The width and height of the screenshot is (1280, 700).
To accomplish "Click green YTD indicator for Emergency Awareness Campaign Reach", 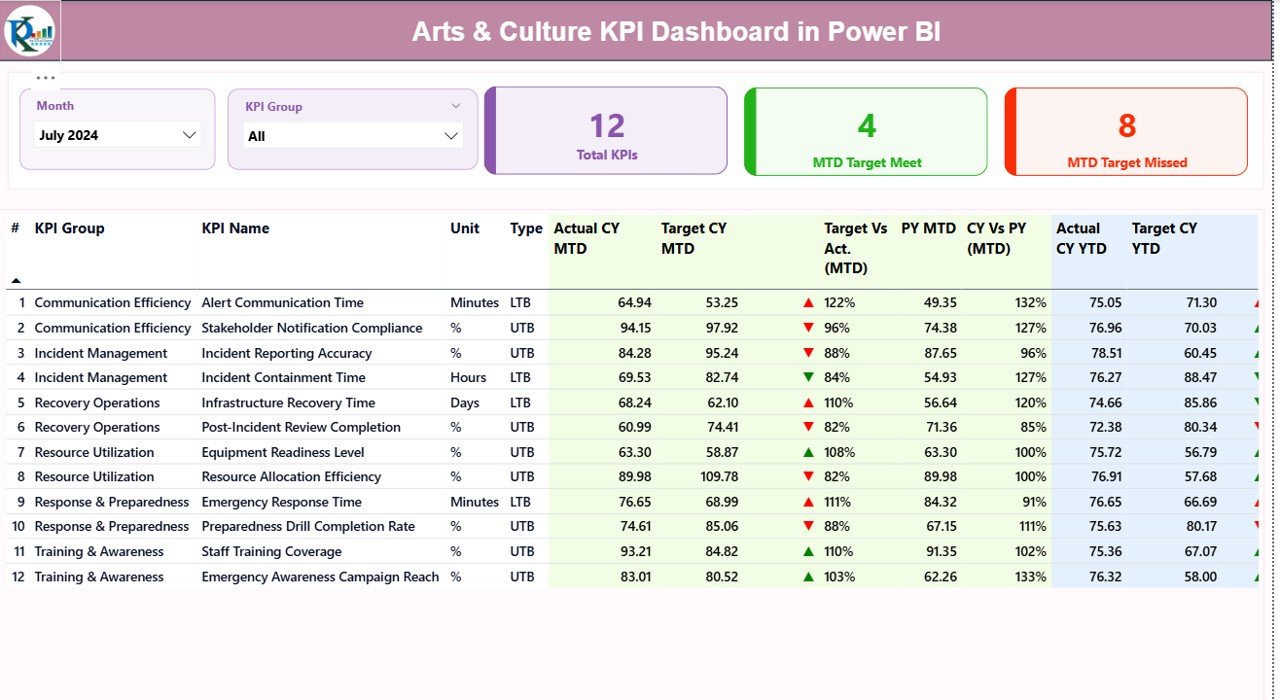I will 1258,576.
